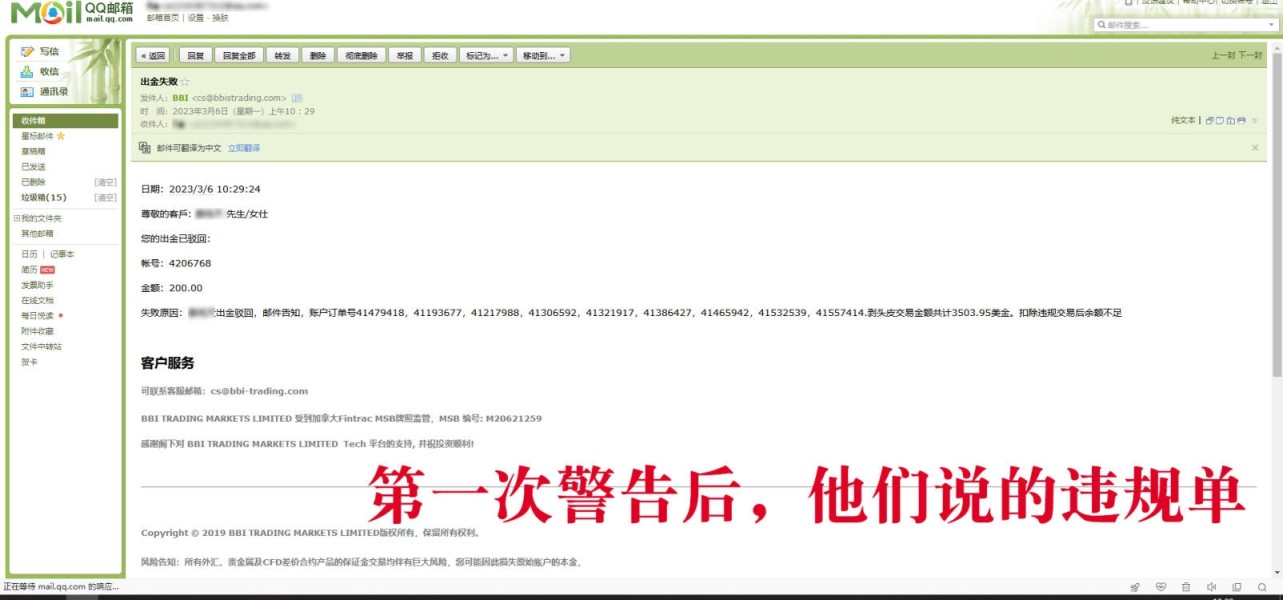The width and height of the screenshot is (1283, 600).
Task: Forward the email with 转发
Action: click(283, 56)
